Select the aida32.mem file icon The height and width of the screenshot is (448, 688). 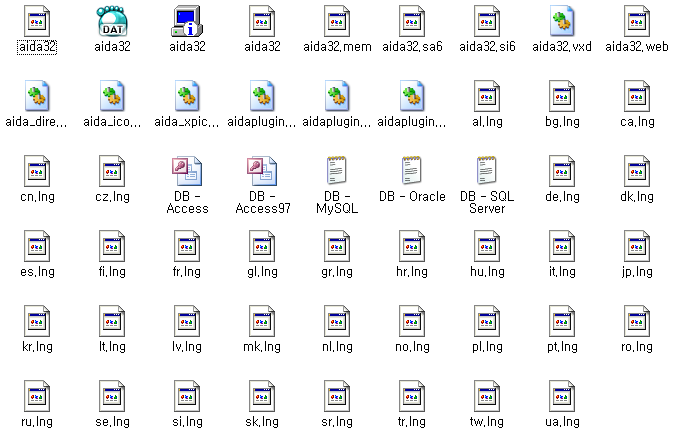pyautogui.click(x=337, y=21)
